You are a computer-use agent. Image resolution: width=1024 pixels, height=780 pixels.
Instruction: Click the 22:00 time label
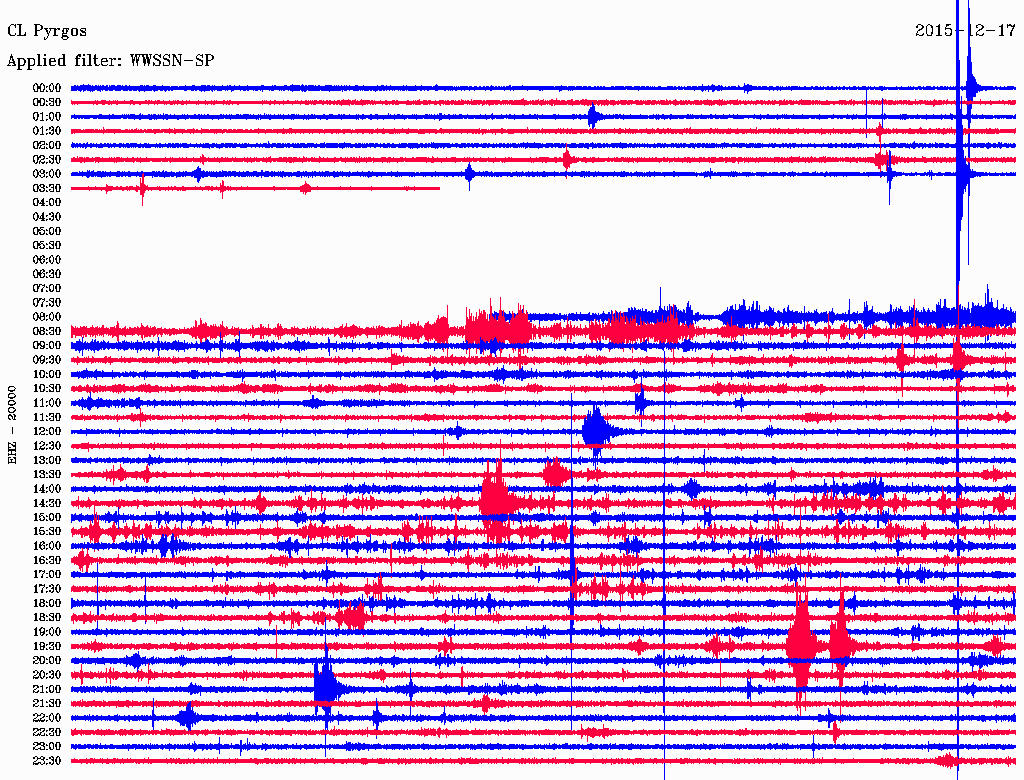[x=47, y=718]
